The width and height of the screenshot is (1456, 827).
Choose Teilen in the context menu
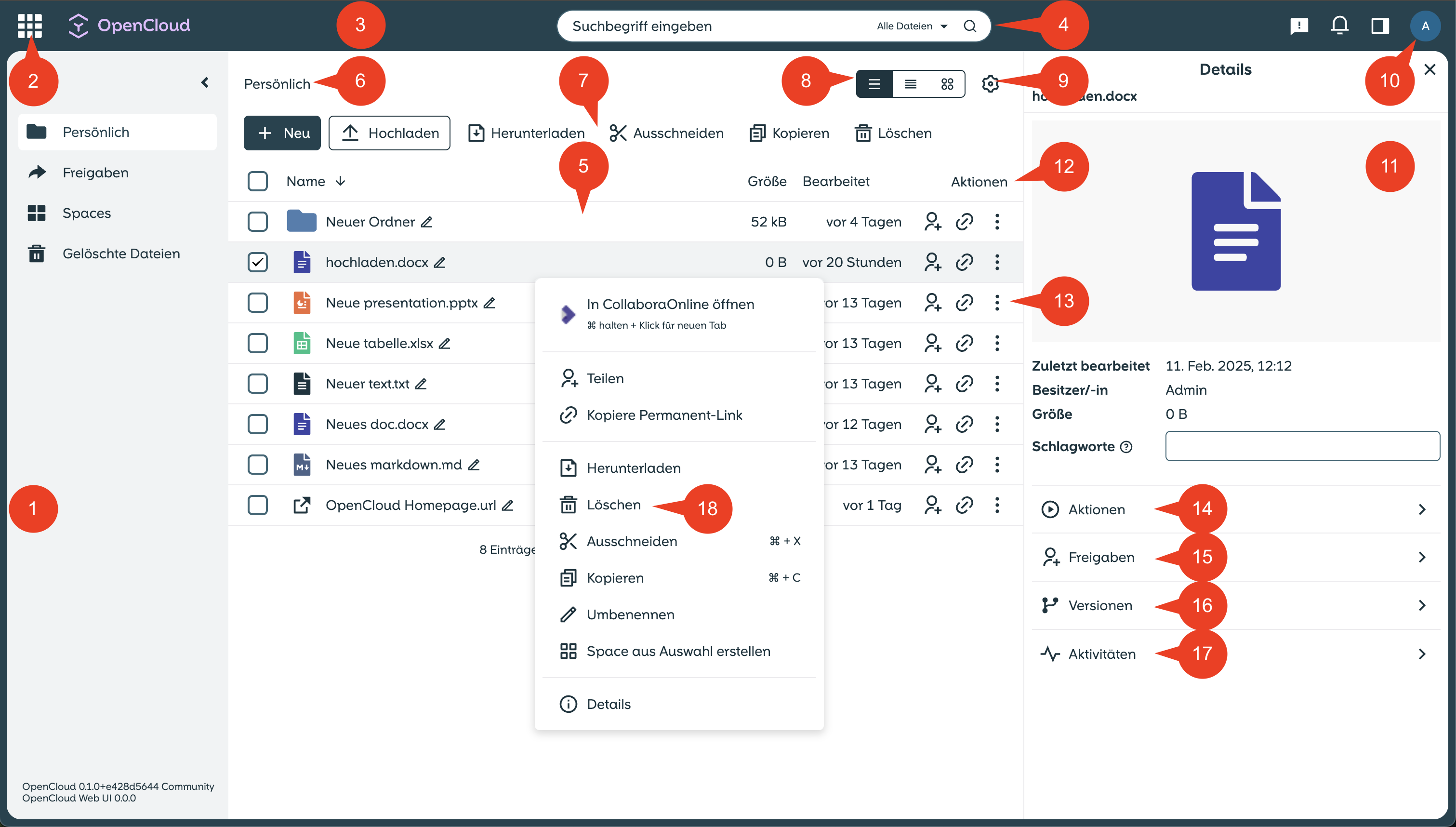click(x=679, y=379)
